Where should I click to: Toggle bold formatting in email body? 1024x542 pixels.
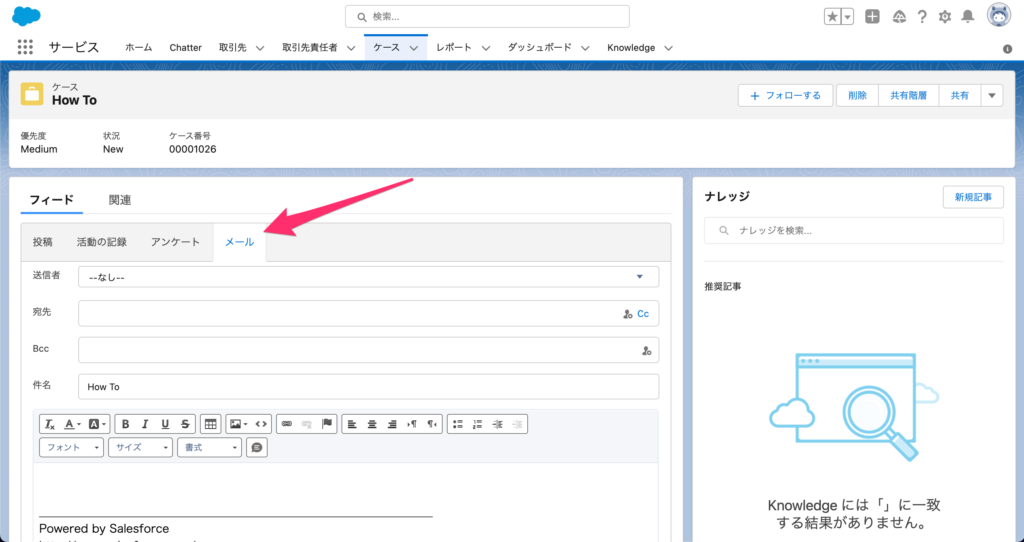click(126, 424)
